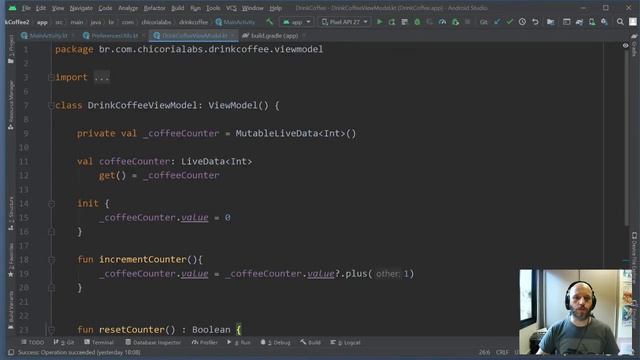Toggle the inspections eye indicator

tap(625, 46)
